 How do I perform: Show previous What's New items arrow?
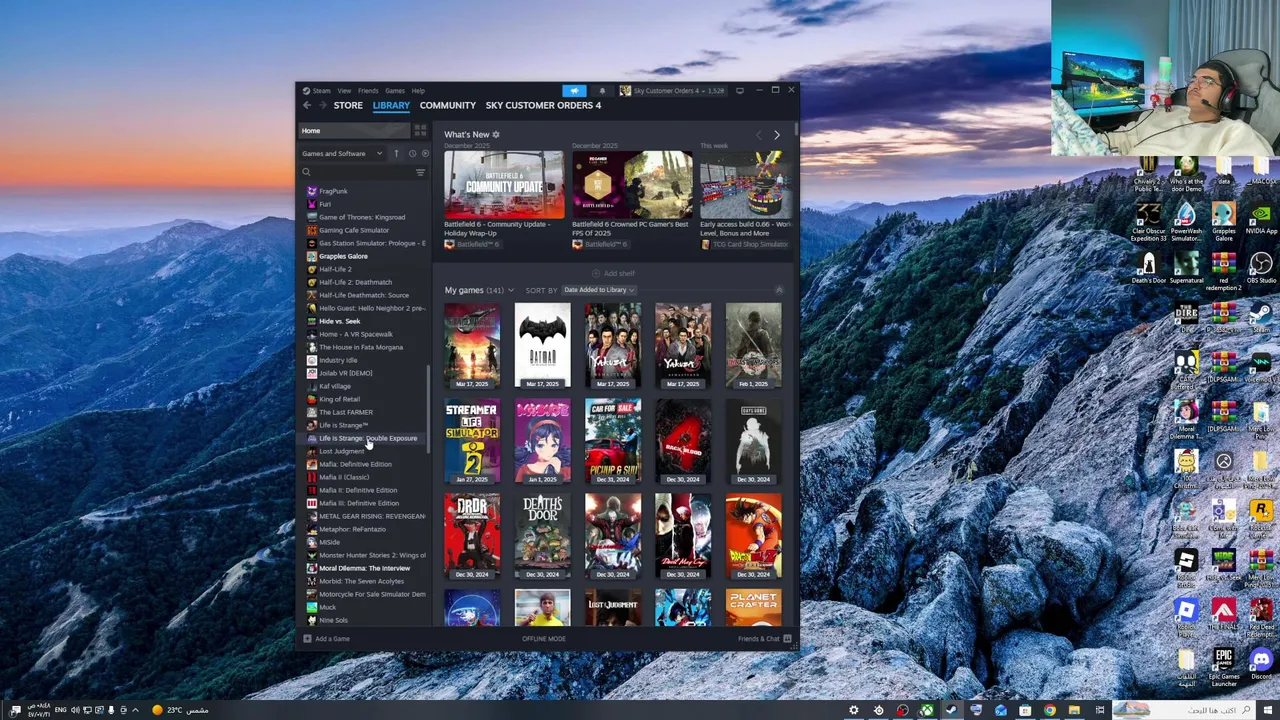759,134
